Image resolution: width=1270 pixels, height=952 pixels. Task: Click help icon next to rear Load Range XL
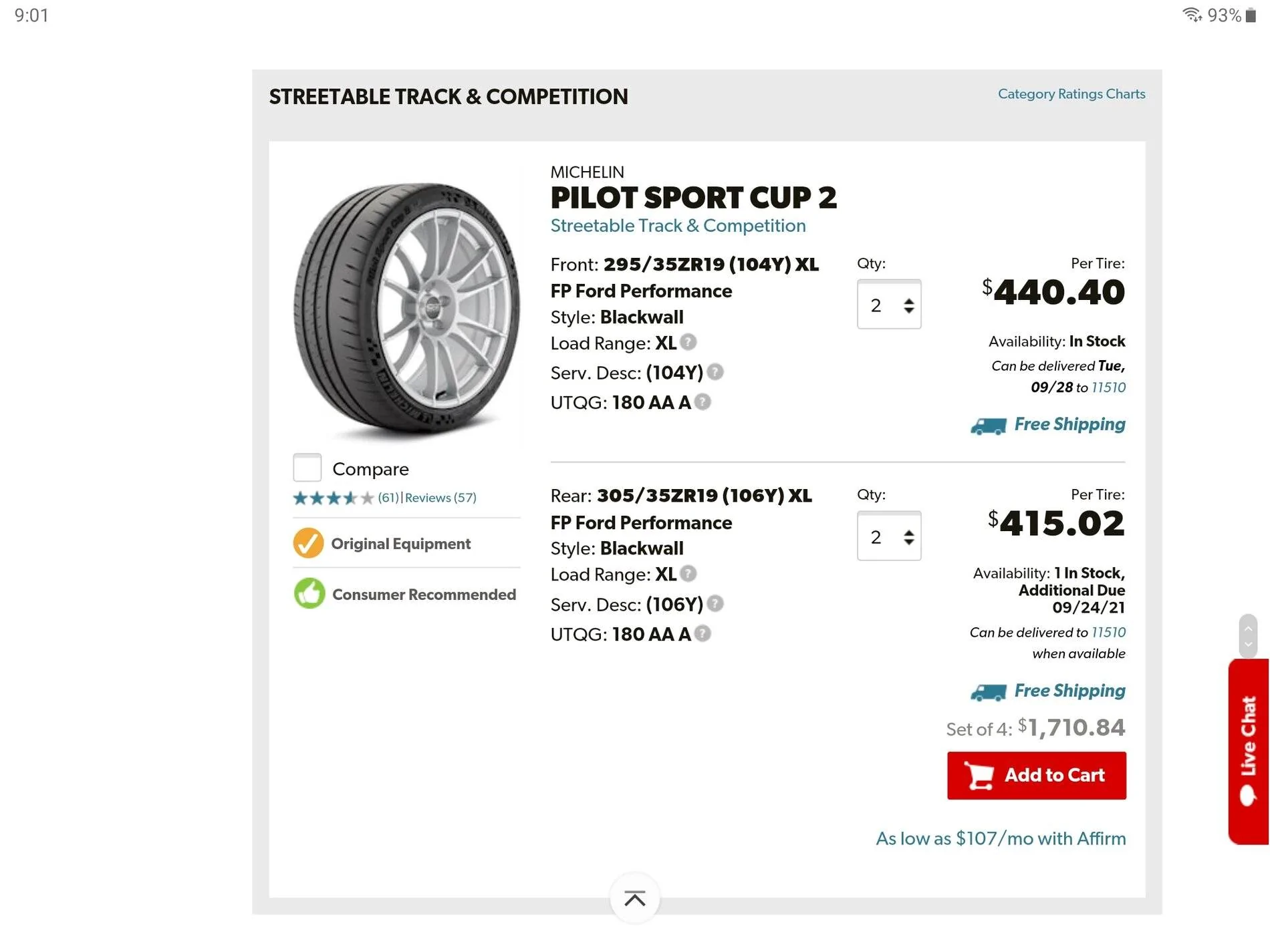point(688,573)
